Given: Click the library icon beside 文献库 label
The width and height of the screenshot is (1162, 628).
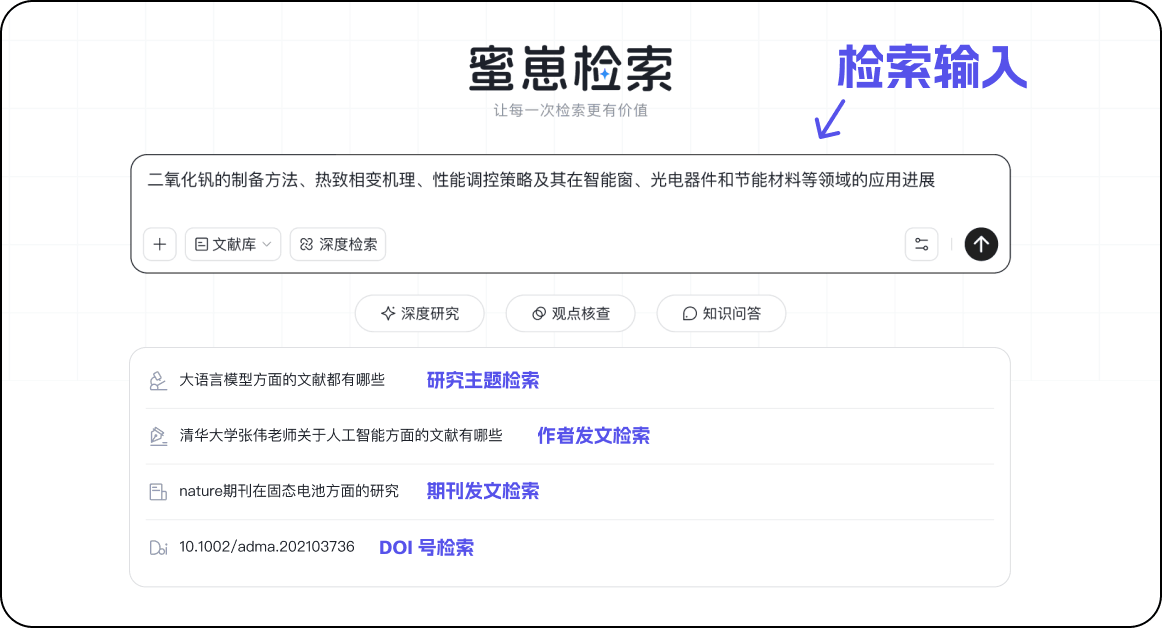Looking at the screenshot, I should [x=201, y=244].
